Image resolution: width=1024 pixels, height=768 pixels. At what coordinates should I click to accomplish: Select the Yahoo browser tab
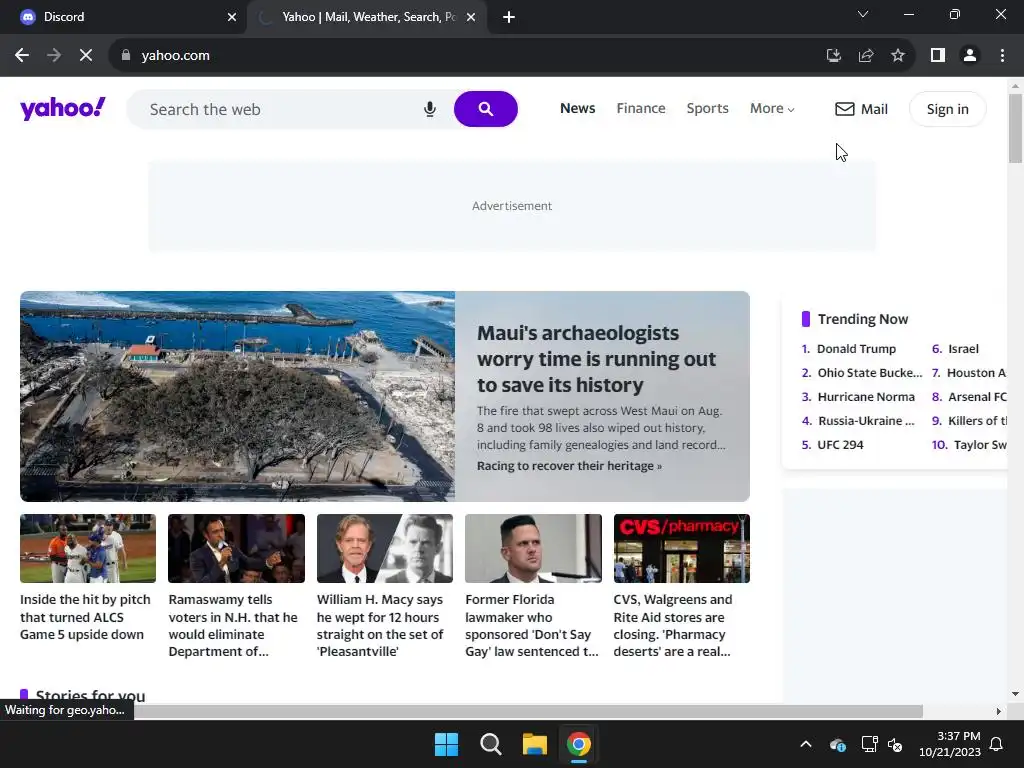coord(366,17)
